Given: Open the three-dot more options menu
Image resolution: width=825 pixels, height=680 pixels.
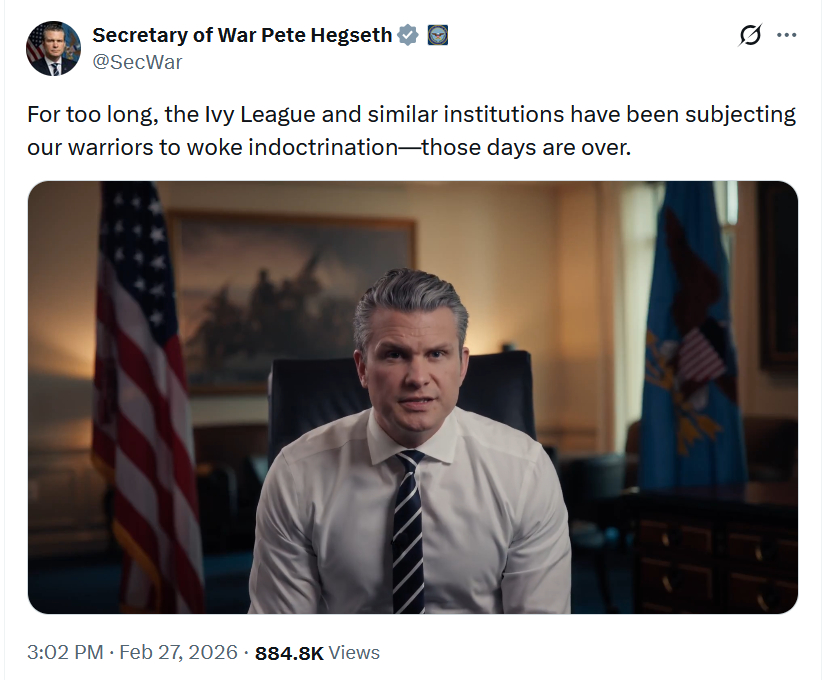Looking at the screenshot, I should pyautogui.click(x=787, y=35).
